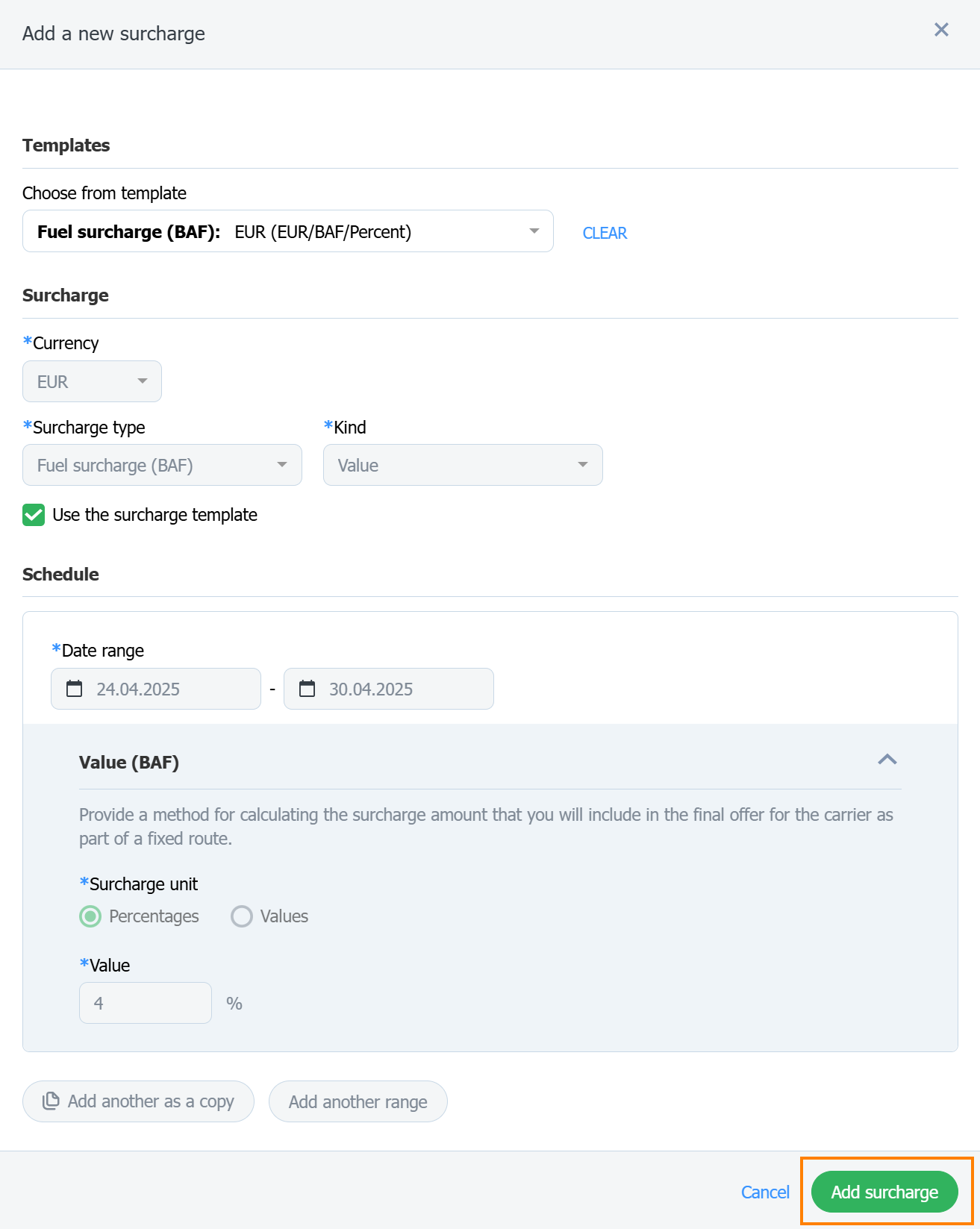Image resolution: width=980 pixels, height=1229 pixels.
Task: Click the end date field 30.04.2025
Action: coord(389,689)
